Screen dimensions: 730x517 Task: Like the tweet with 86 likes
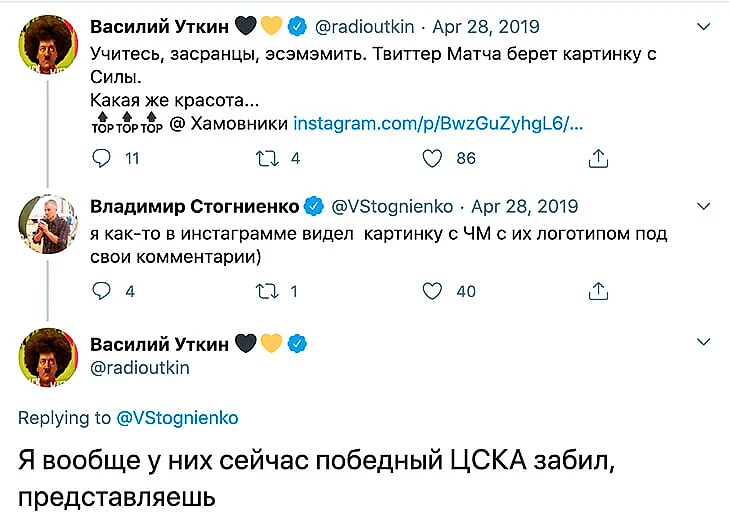click(x=432, y=158)
